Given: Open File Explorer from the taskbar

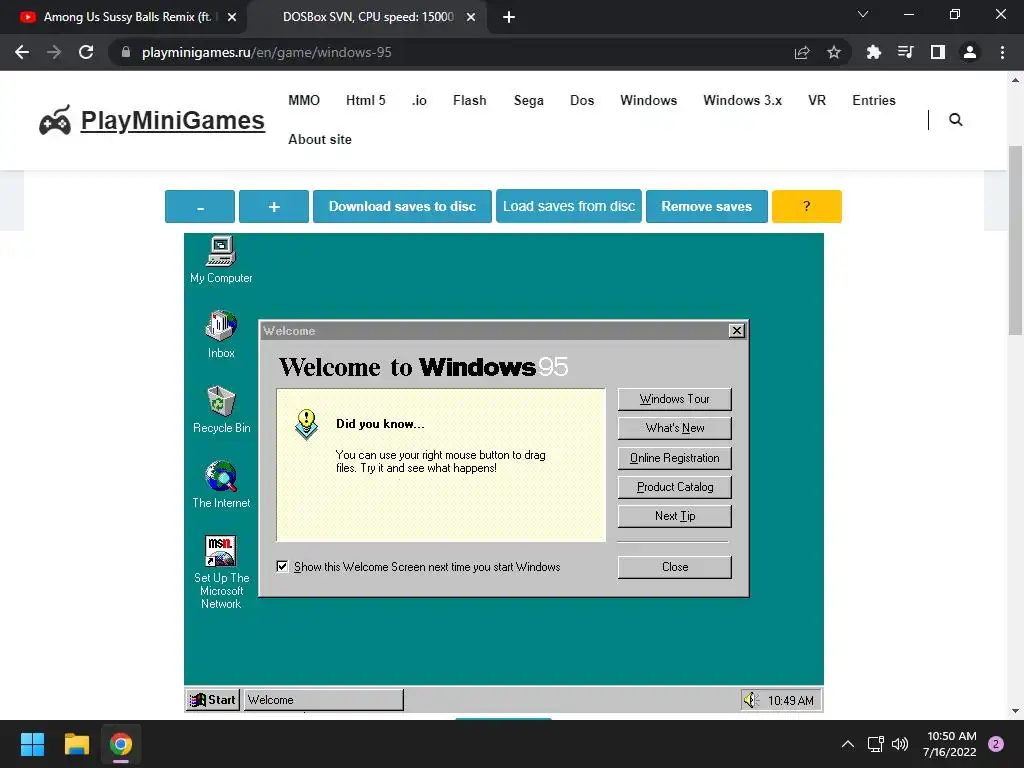Looking at the screenshot, I should coord(76,744).
